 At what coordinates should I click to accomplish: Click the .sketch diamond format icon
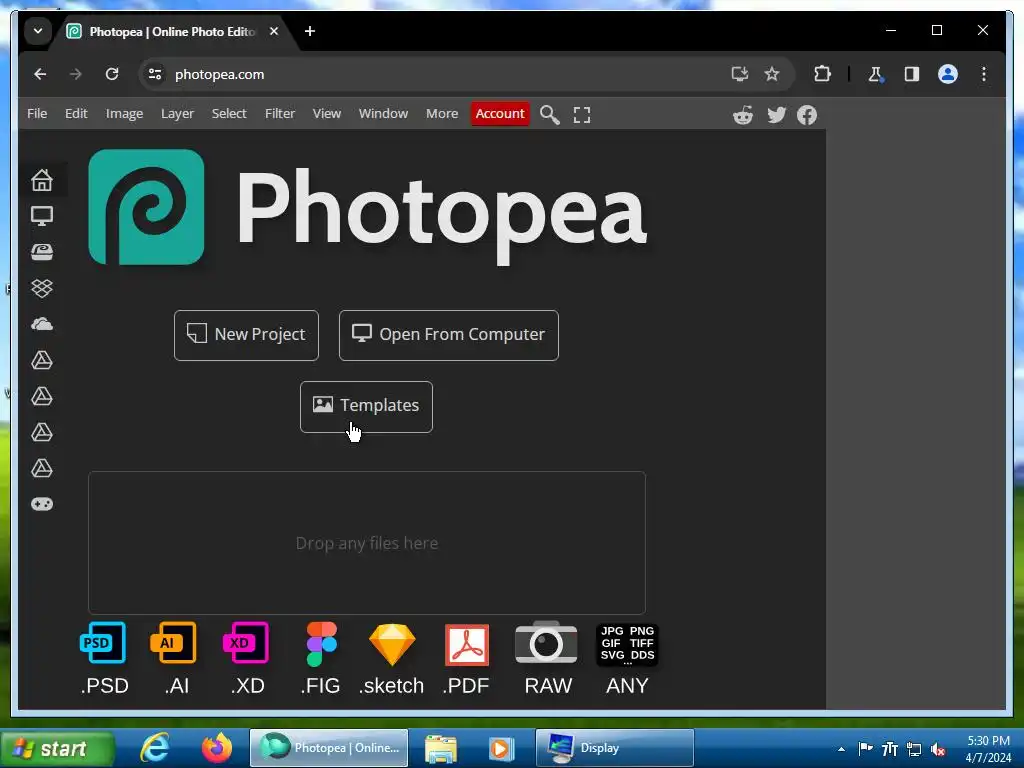(x=392, y=645)
